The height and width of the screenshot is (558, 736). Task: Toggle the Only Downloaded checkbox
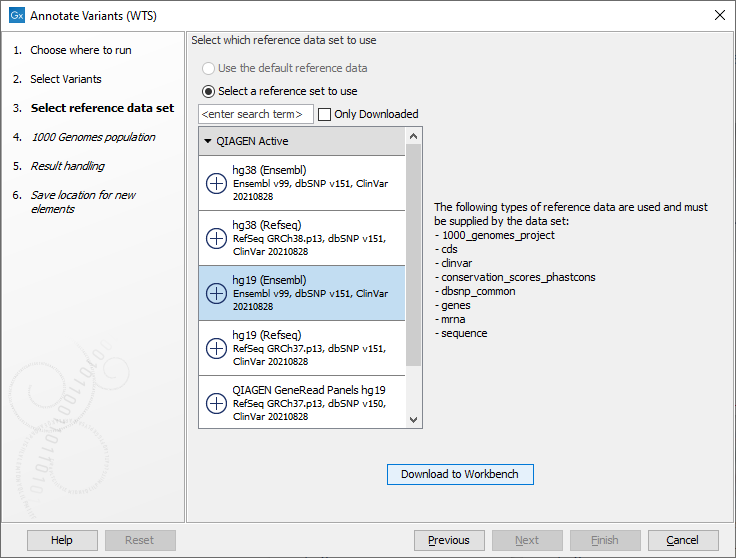click(324, 114)
